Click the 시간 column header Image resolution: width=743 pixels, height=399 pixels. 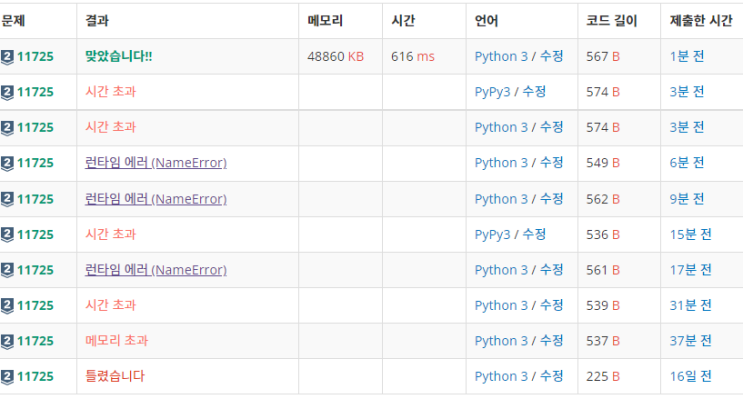pyautogui.click(x=403, y=21)
